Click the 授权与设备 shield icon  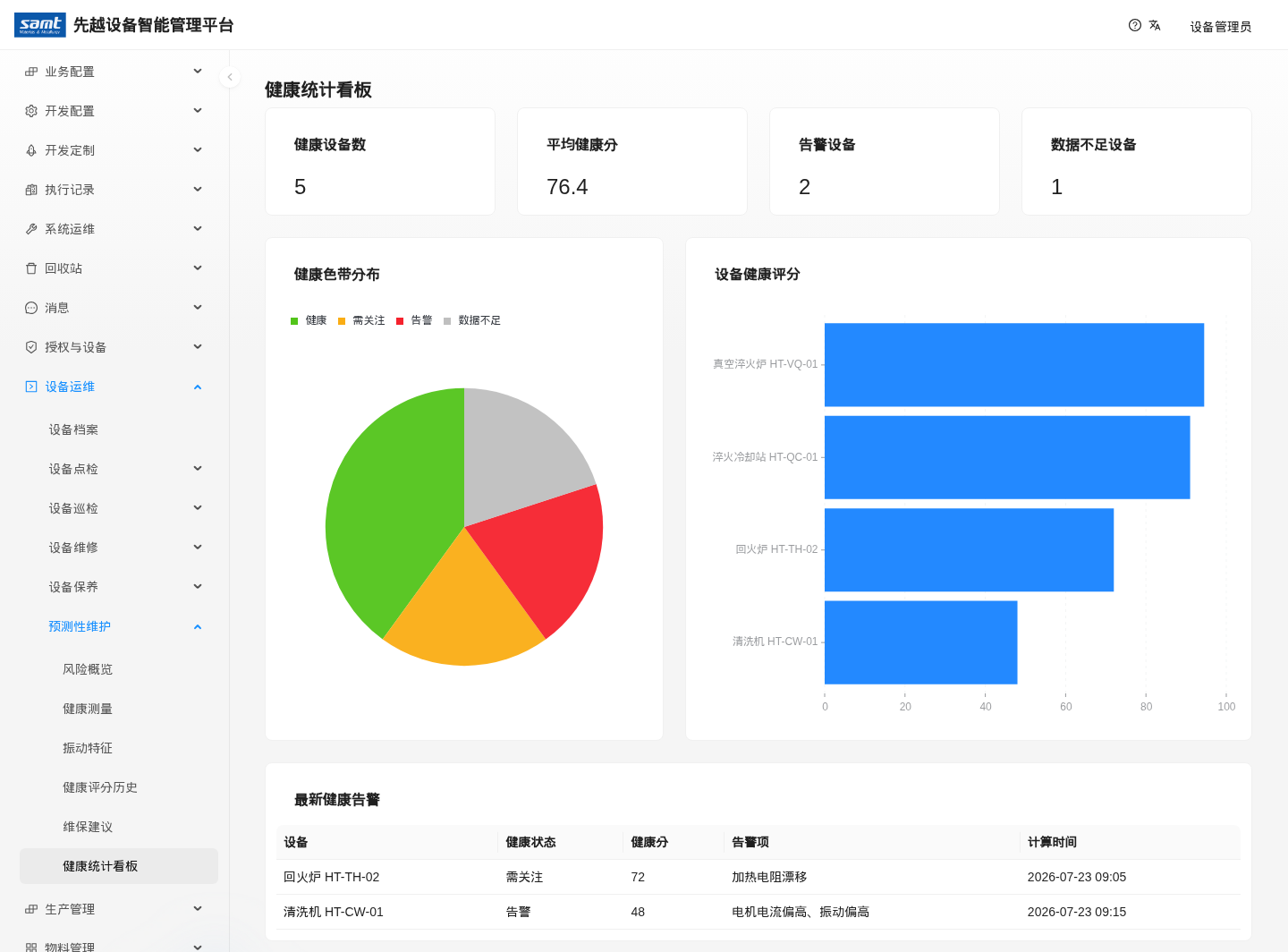click(x=31, y=347)
